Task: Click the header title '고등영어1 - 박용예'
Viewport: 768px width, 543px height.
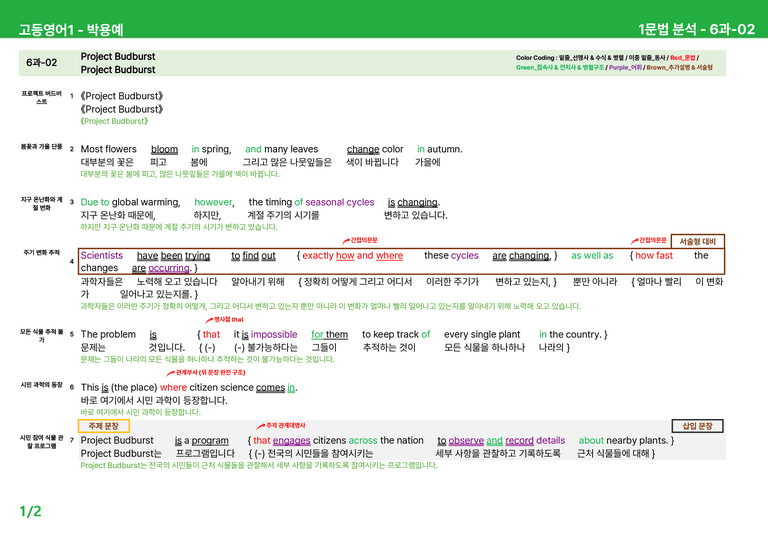Action: pyautogui.click(x=71, y=30)
